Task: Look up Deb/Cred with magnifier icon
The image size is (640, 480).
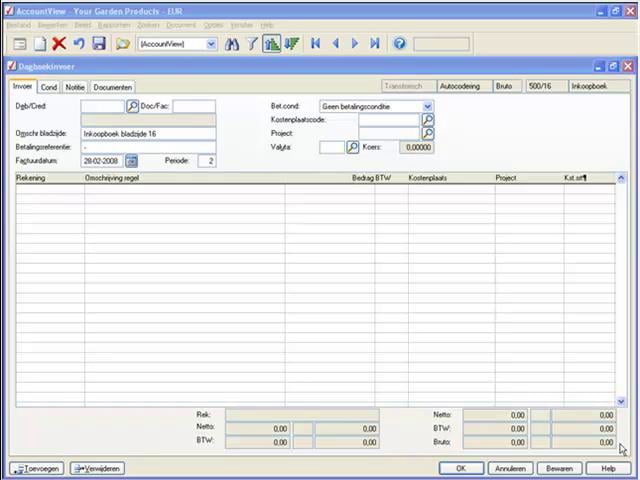Action: (x=132, y=106)
